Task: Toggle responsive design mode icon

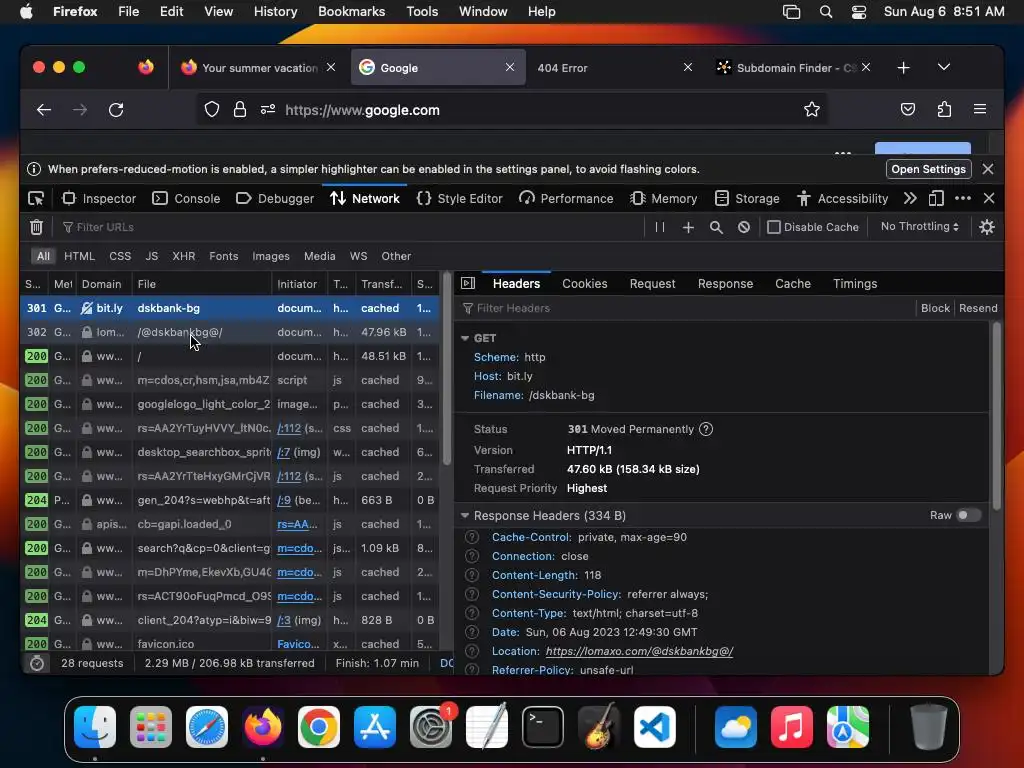Action: (936, 199)
